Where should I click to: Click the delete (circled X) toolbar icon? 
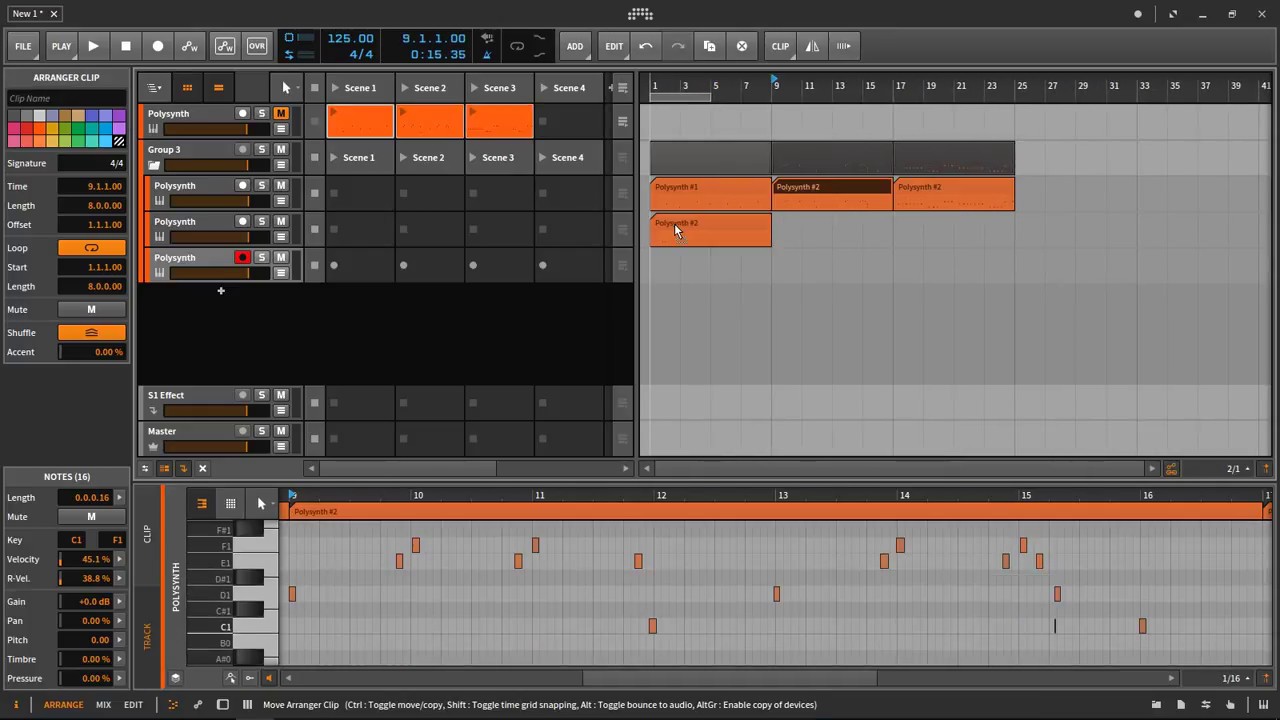click(742, 46)
